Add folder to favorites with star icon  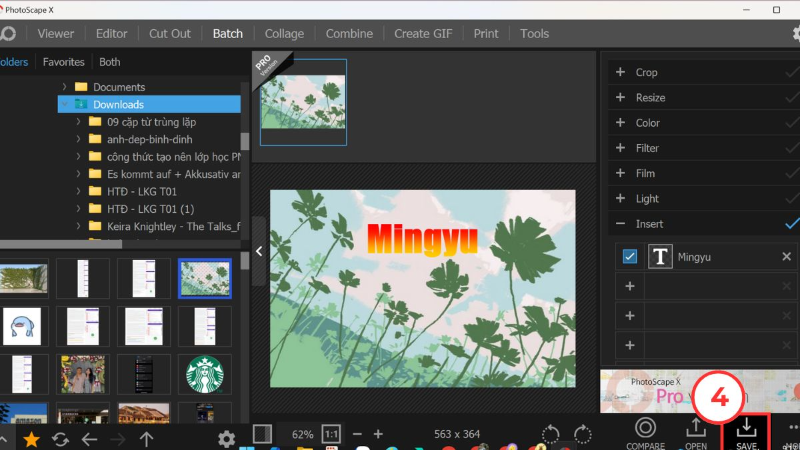point(31,439)
